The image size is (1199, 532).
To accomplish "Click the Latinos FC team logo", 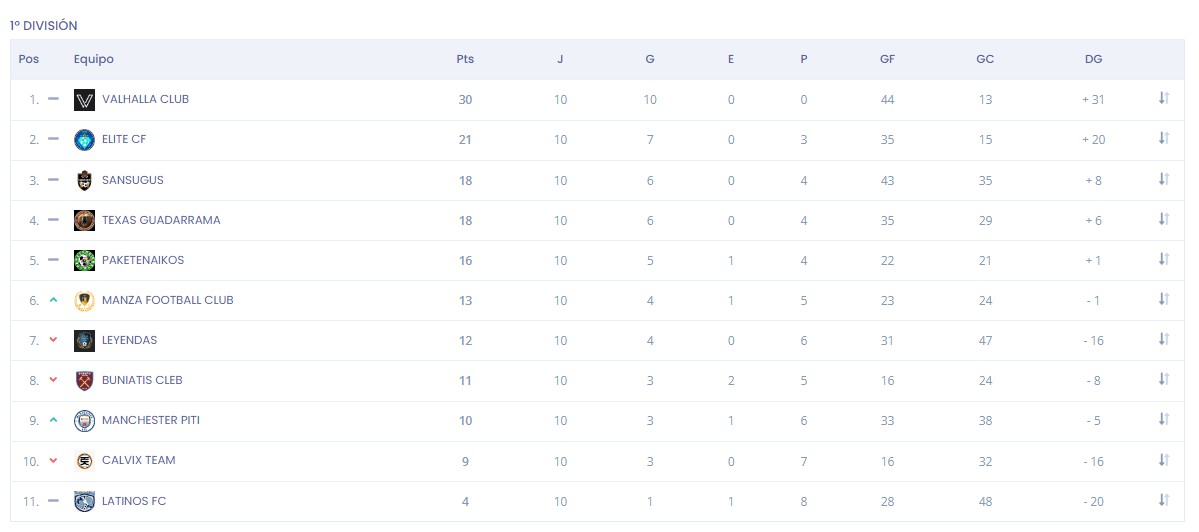I will point(84,501).
